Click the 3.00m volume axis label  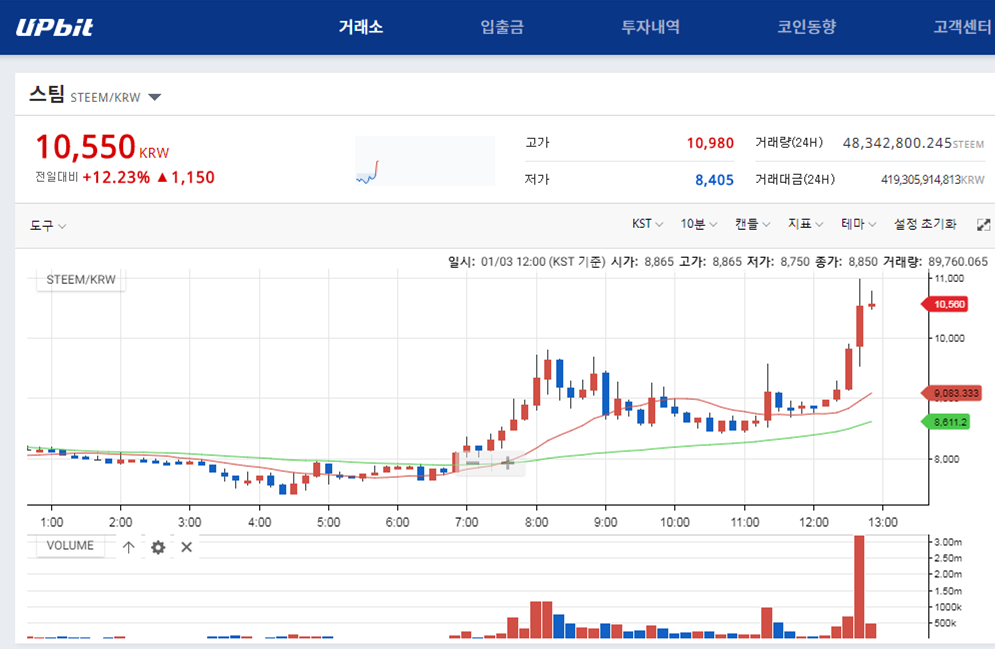coord(948,542)
